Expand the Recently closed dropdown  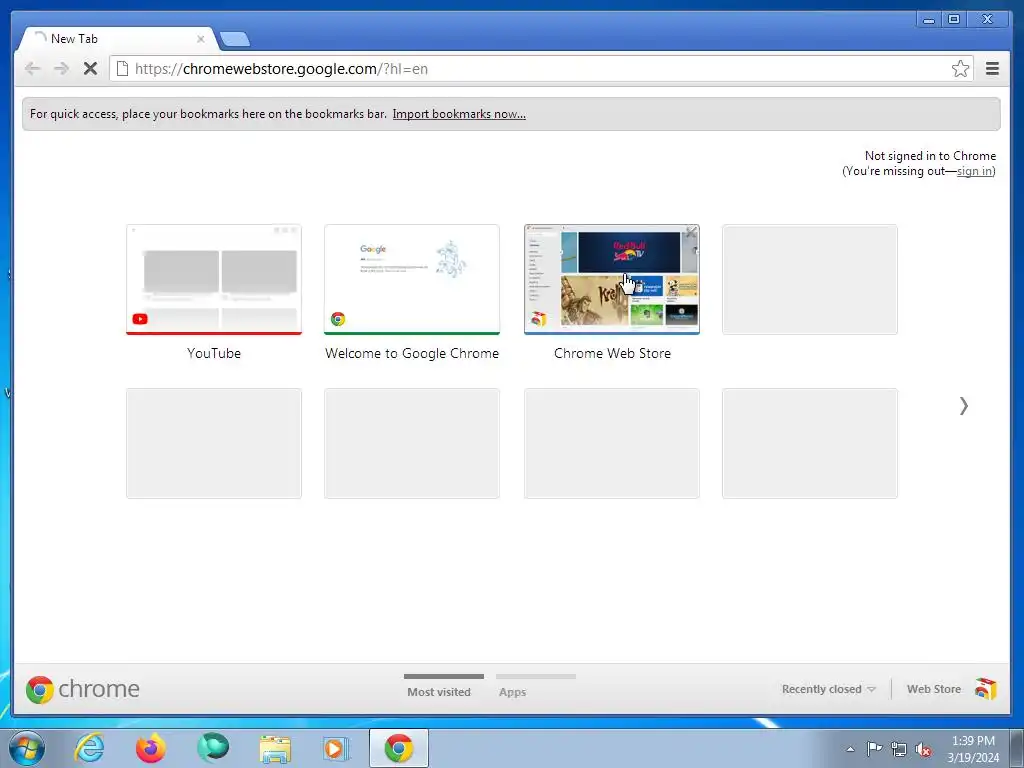click(x=828, y=689)
